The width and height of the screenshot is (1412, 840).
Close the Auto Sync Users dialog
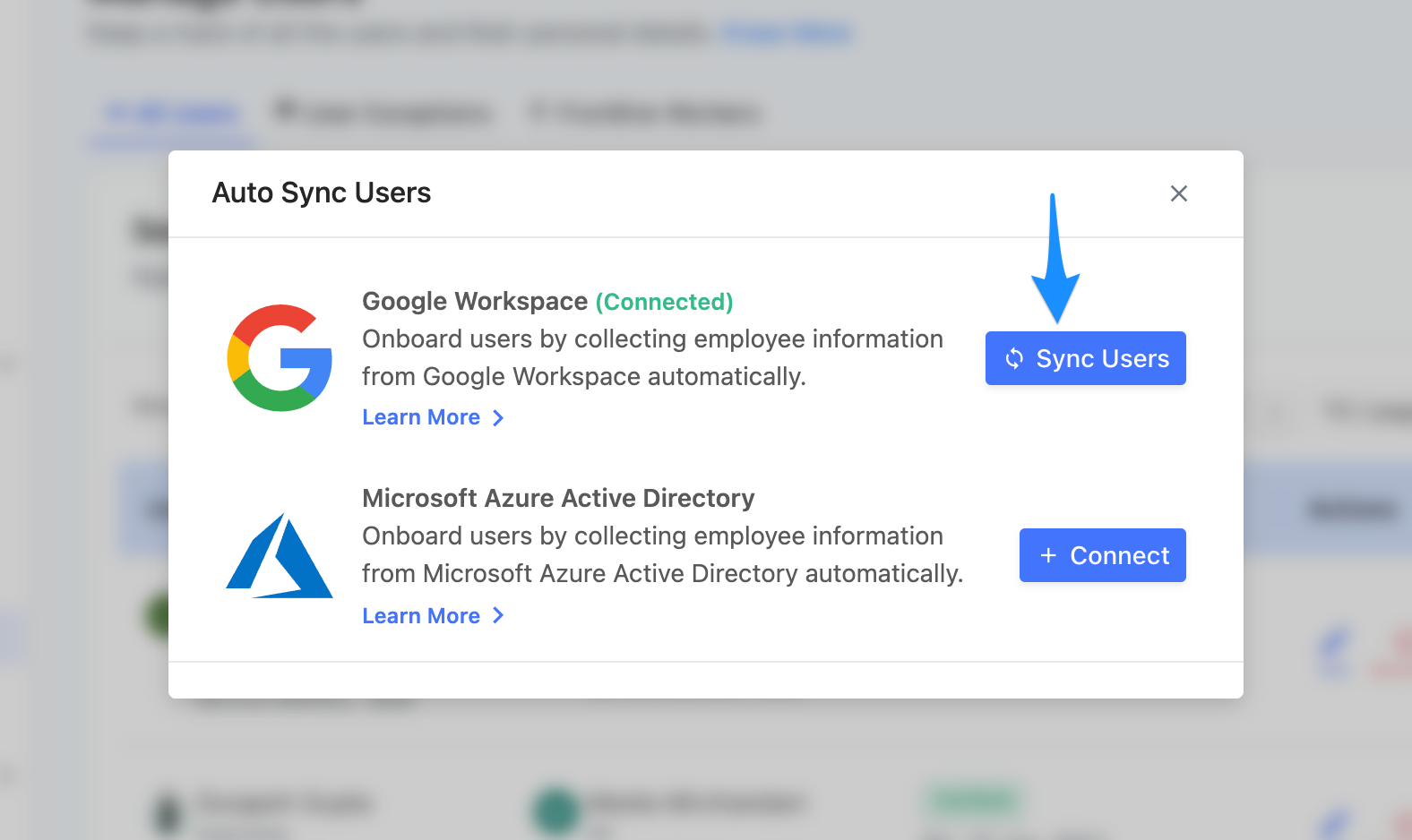point(1179,193)
